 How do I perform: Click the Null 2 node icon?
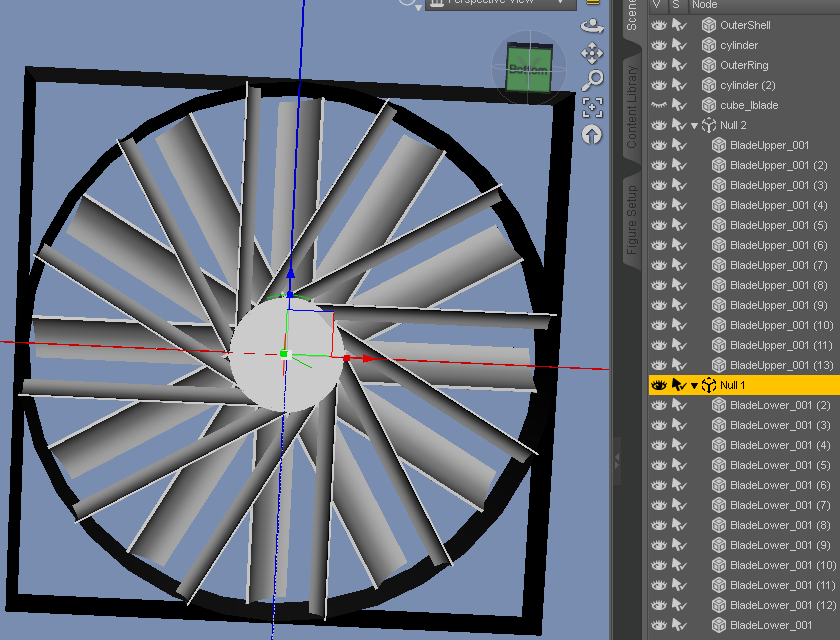click(709, 125)
